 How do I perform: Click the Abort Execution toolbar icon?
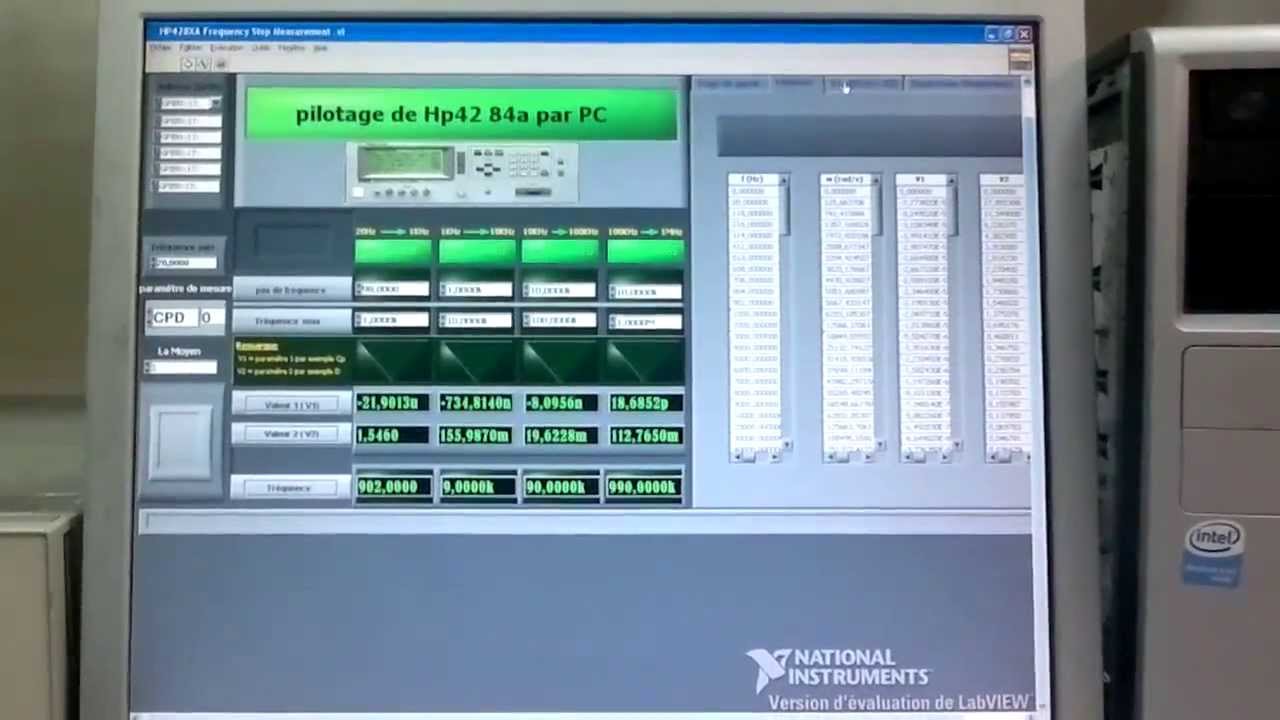(x=220, y=64)
